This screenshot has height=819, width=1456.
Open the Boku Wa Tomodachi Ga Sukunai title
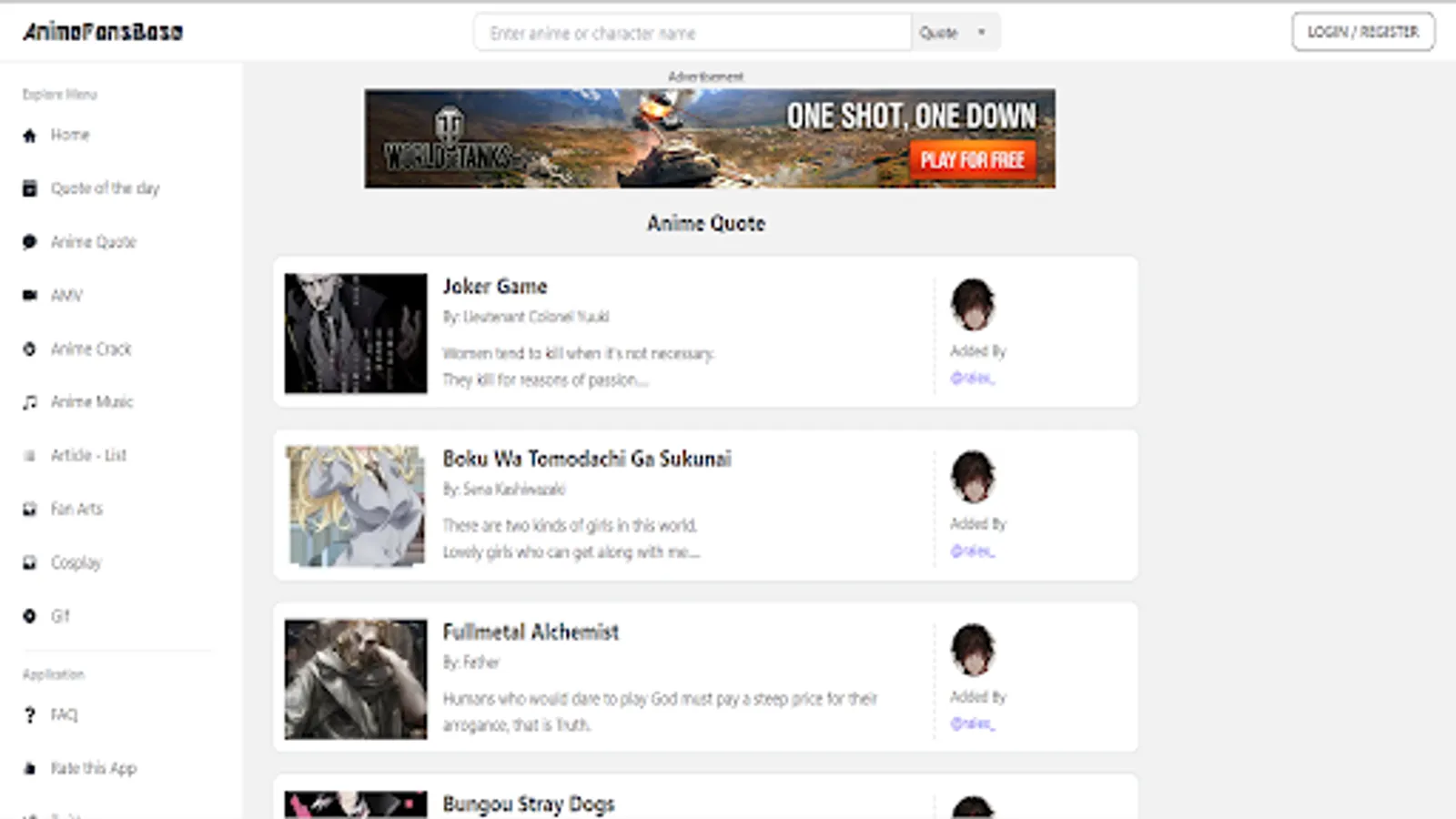pyautogui.click(x=587, y=459)
